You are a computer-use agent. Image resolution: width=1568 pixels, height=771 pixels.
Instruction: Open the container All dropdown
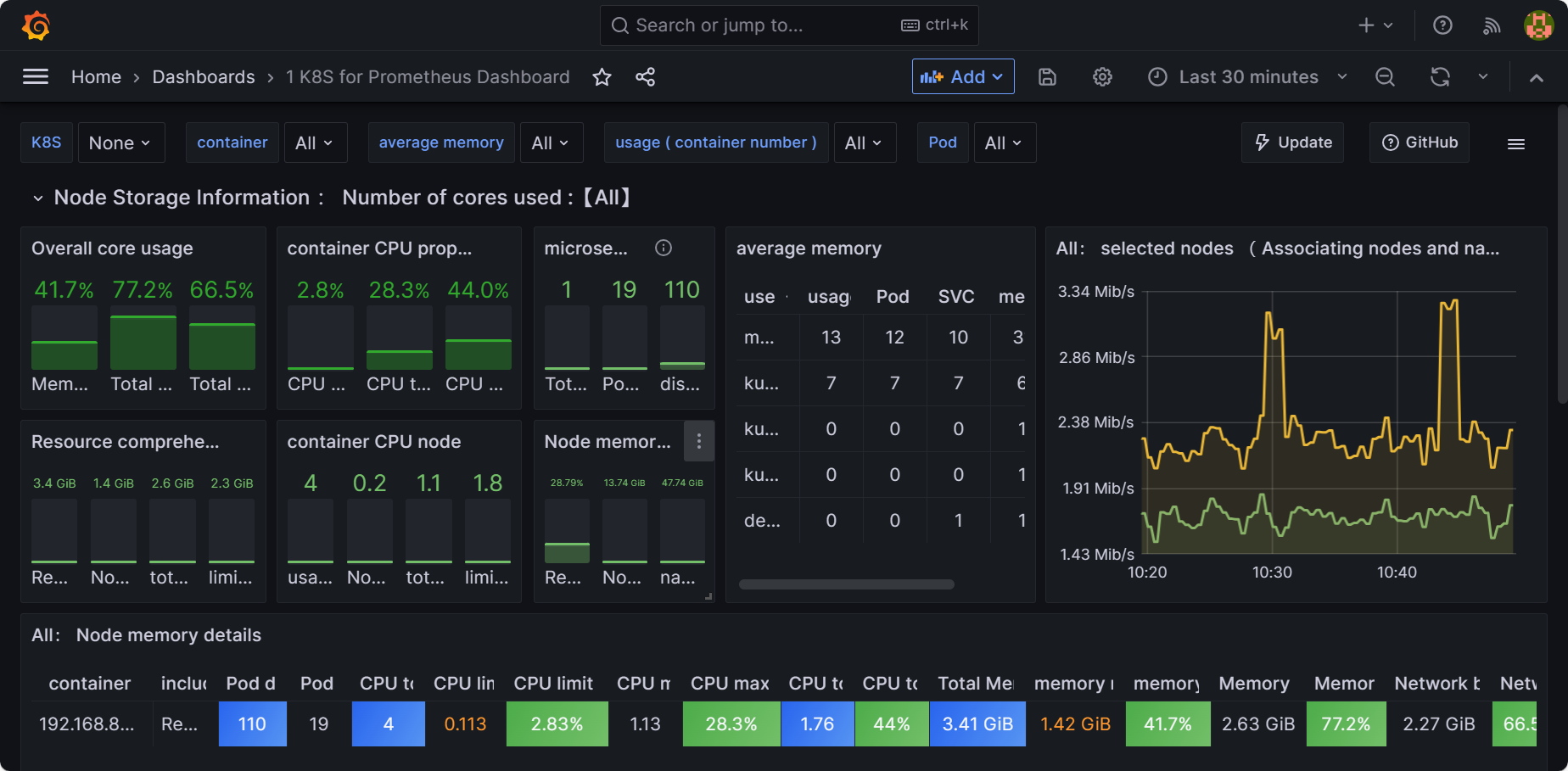click(315, 142)
